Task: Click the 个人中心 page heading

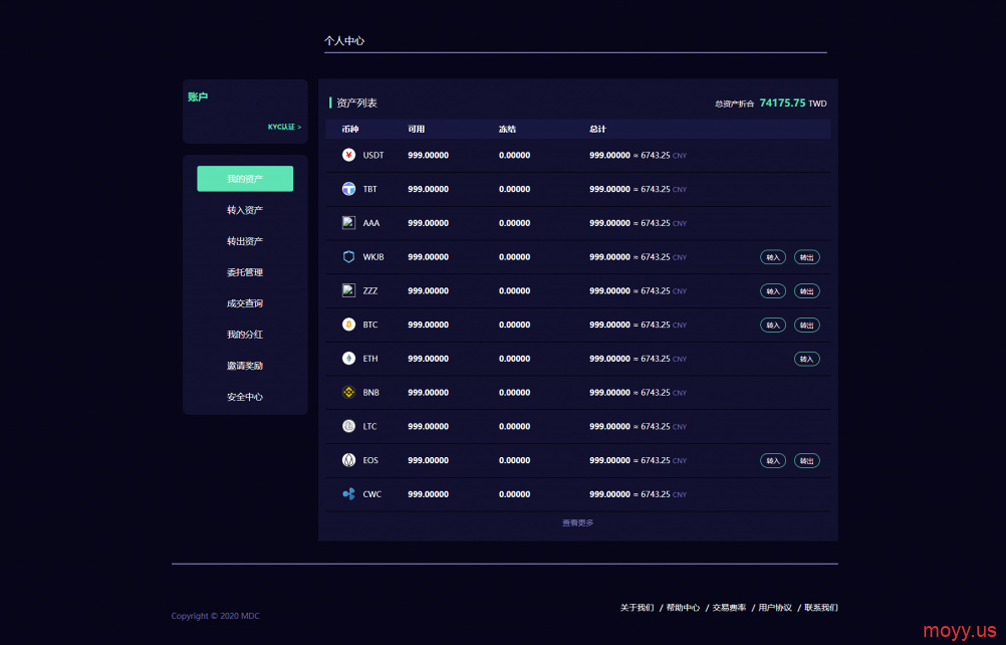Action: 345,40
